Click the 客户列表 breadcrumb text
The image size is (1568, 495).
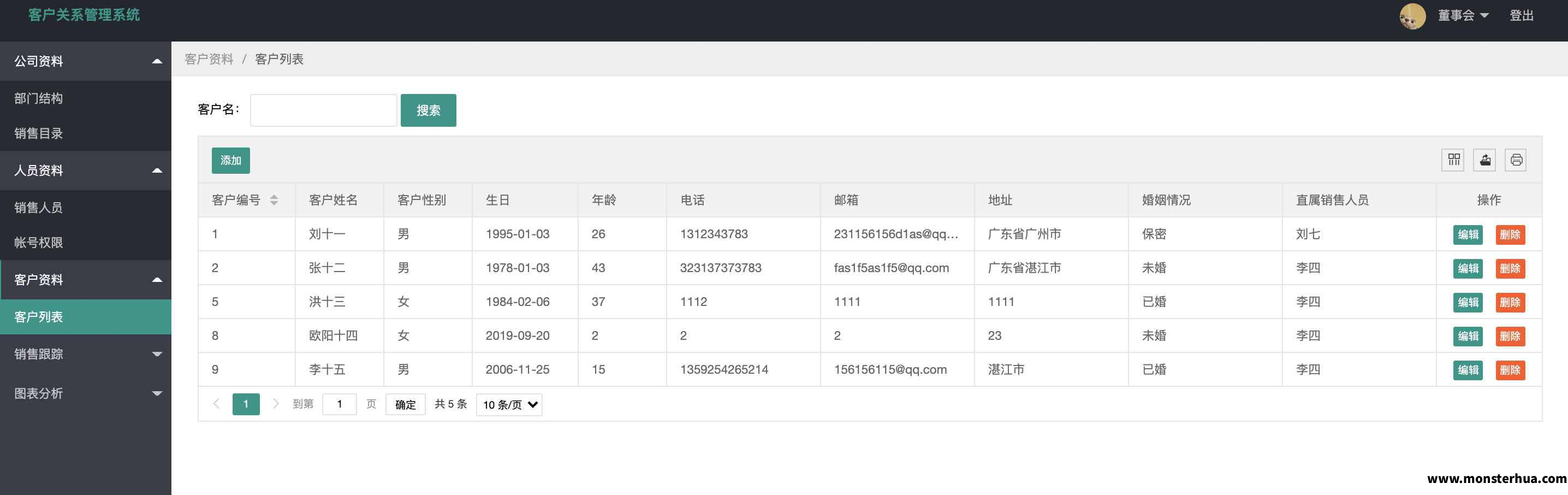coord(280,59)
